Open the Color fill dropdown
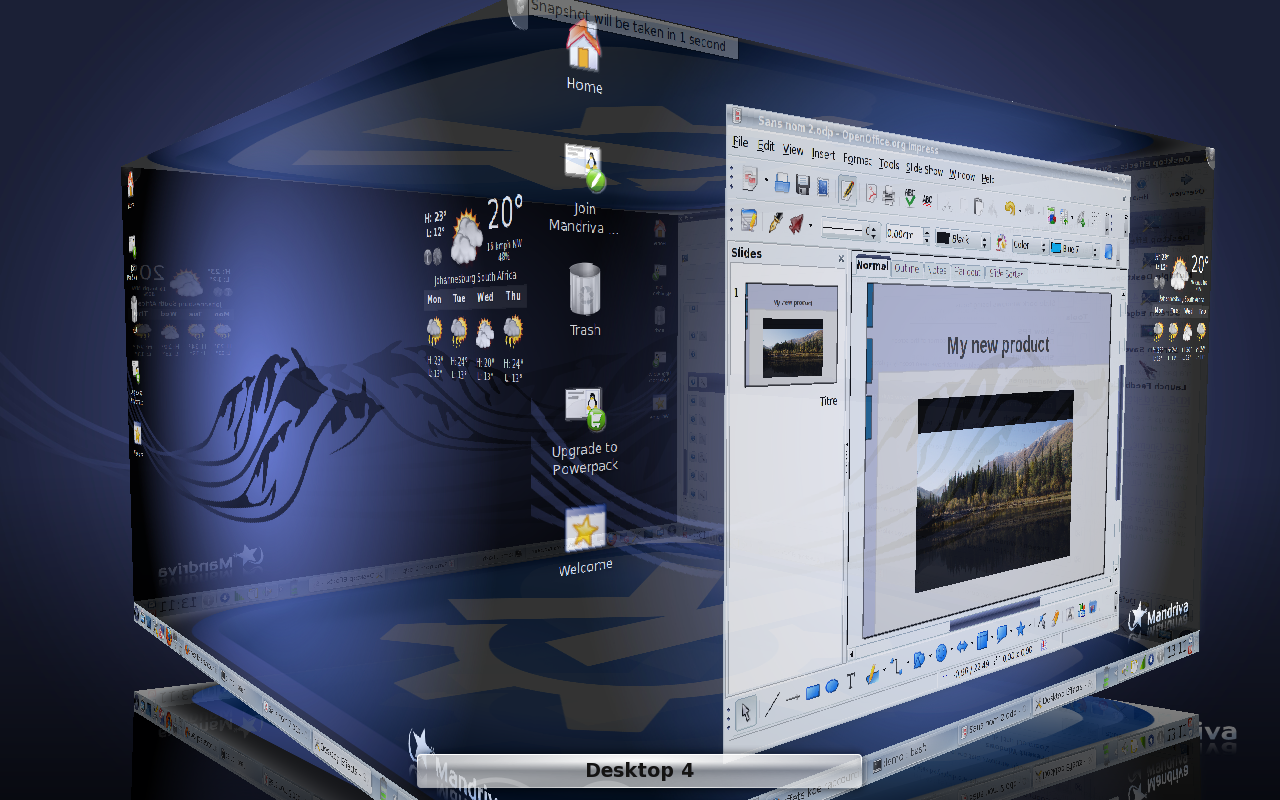The image size is (1280, 800). (1044, 245)
